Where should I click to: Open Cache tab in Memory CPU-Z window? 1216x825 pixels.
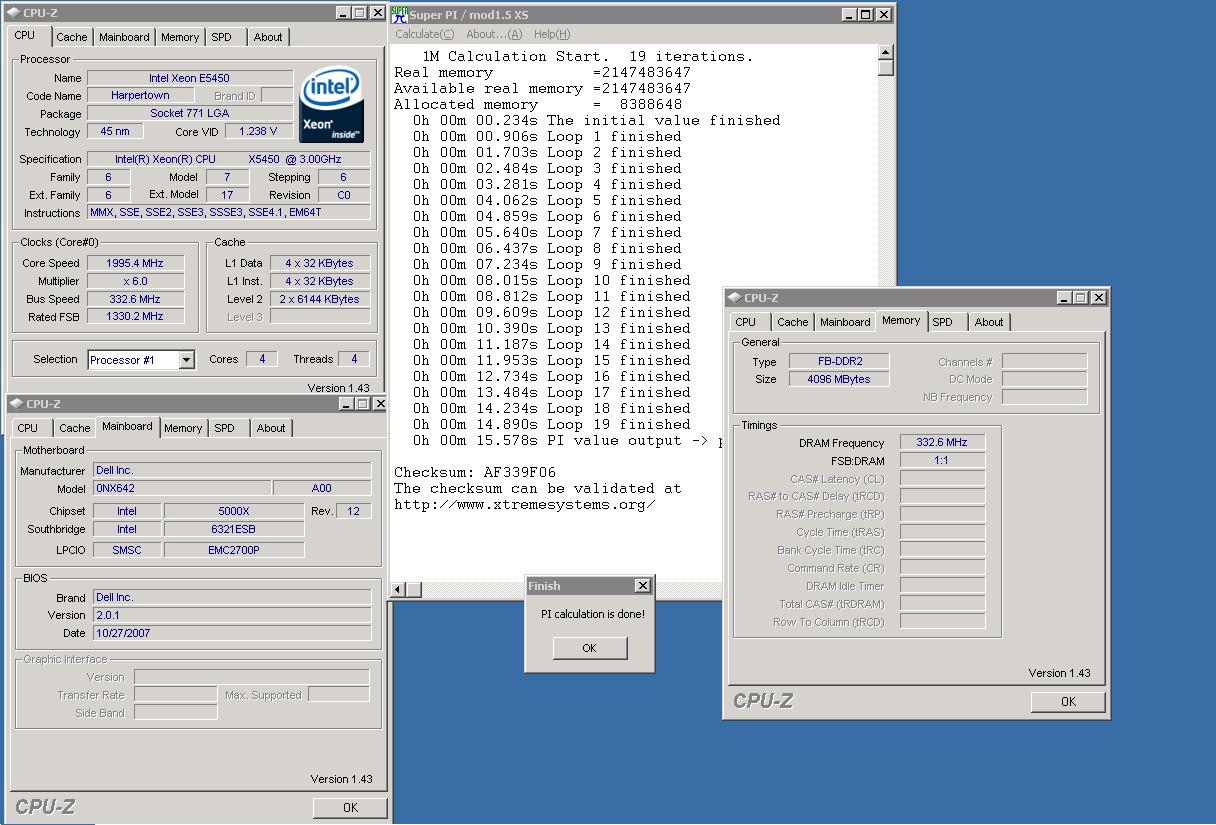click(x=793, y=322)
